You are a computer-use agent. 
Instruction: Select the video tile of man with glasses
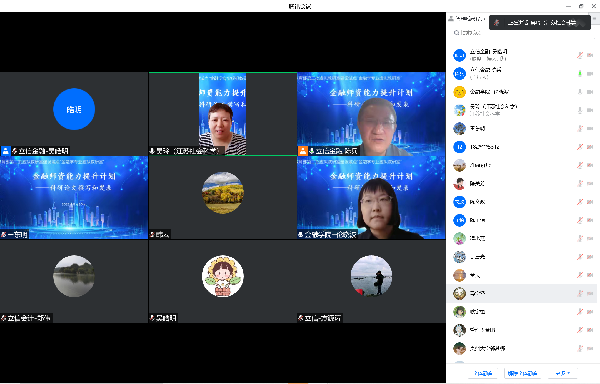pos(371,114)
